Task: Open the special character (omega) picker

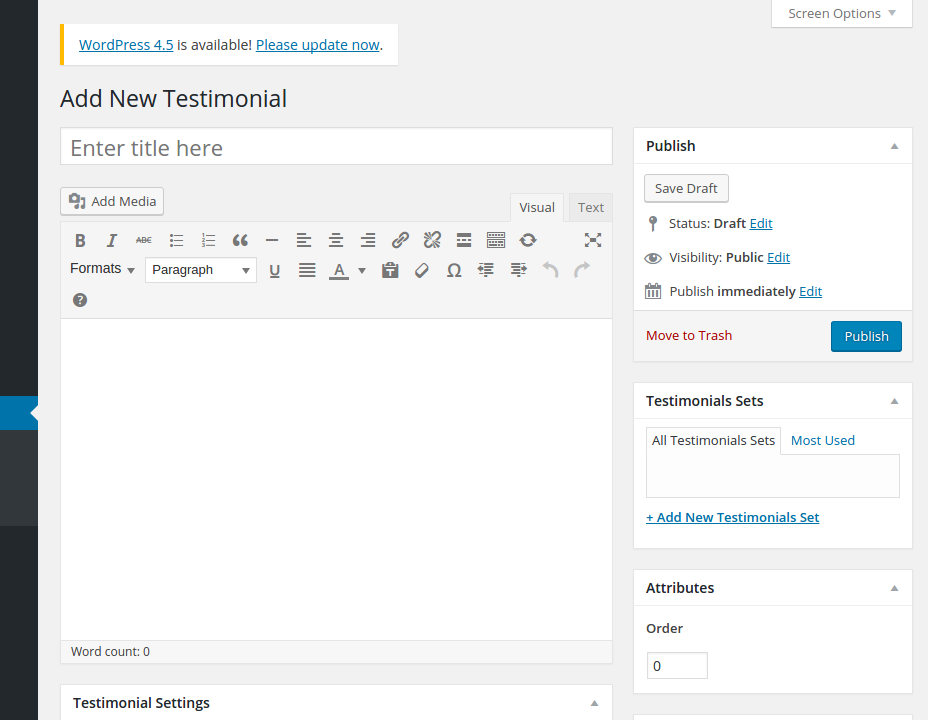Action: tap(454, 270)
